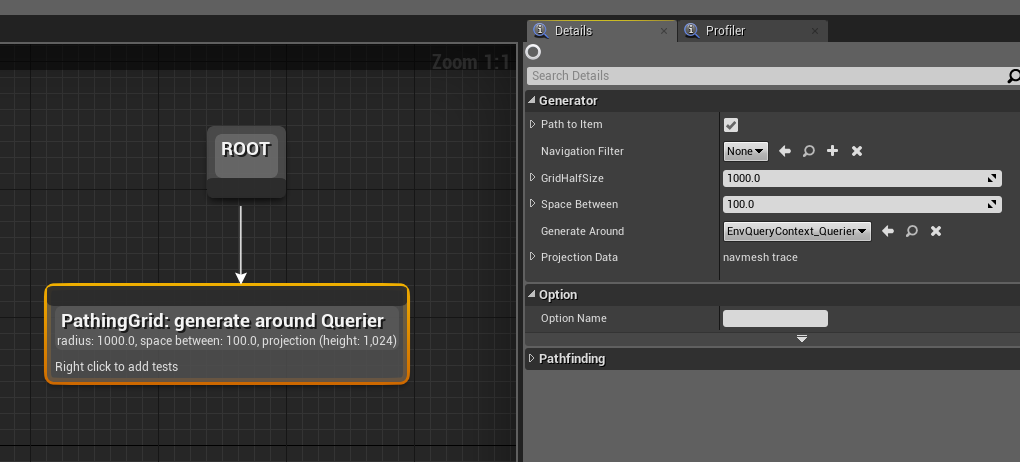The height and width of the screenshot is (462, 1020).
Task: Click the Space Between field corner arrow icon
Action: [992, 204]
